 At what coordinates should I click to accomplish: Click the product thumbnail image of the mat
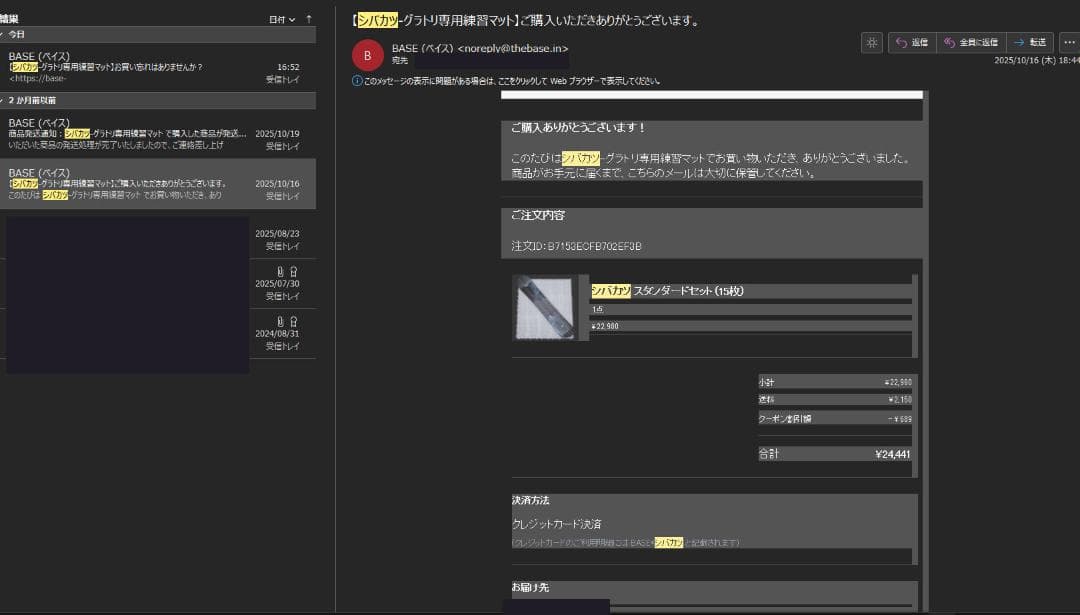[x=545, y=307]
